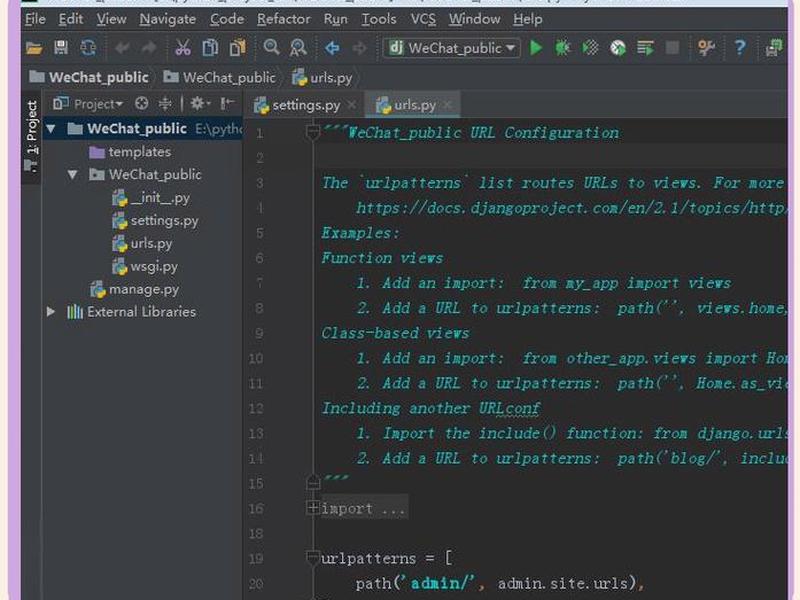Select the templates folder in tree
800x600 pixels.
coord(130,152)
